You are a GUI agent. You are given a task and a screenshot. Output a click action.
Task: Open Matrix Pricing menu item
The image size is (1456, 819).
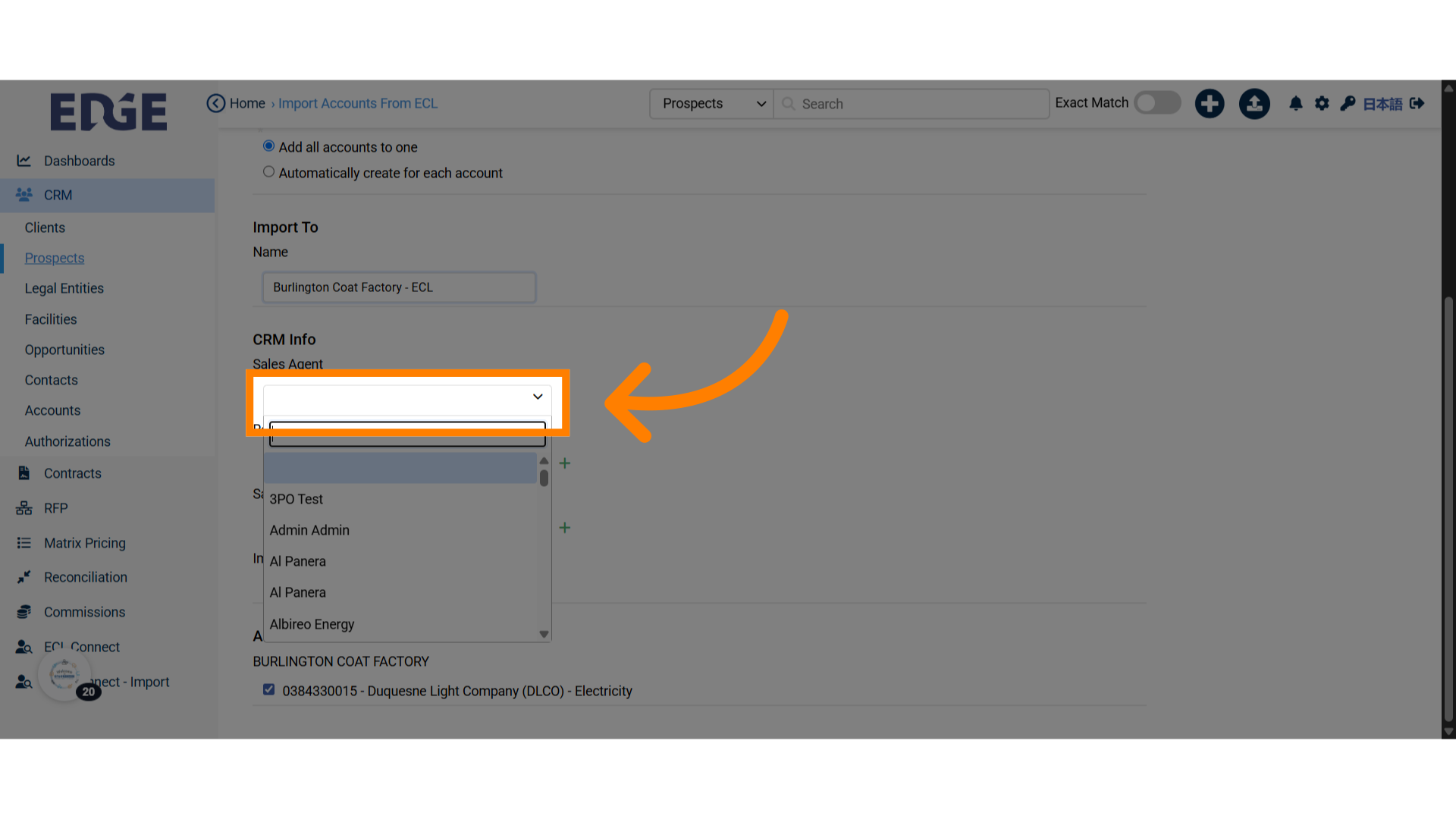[85, 543]
